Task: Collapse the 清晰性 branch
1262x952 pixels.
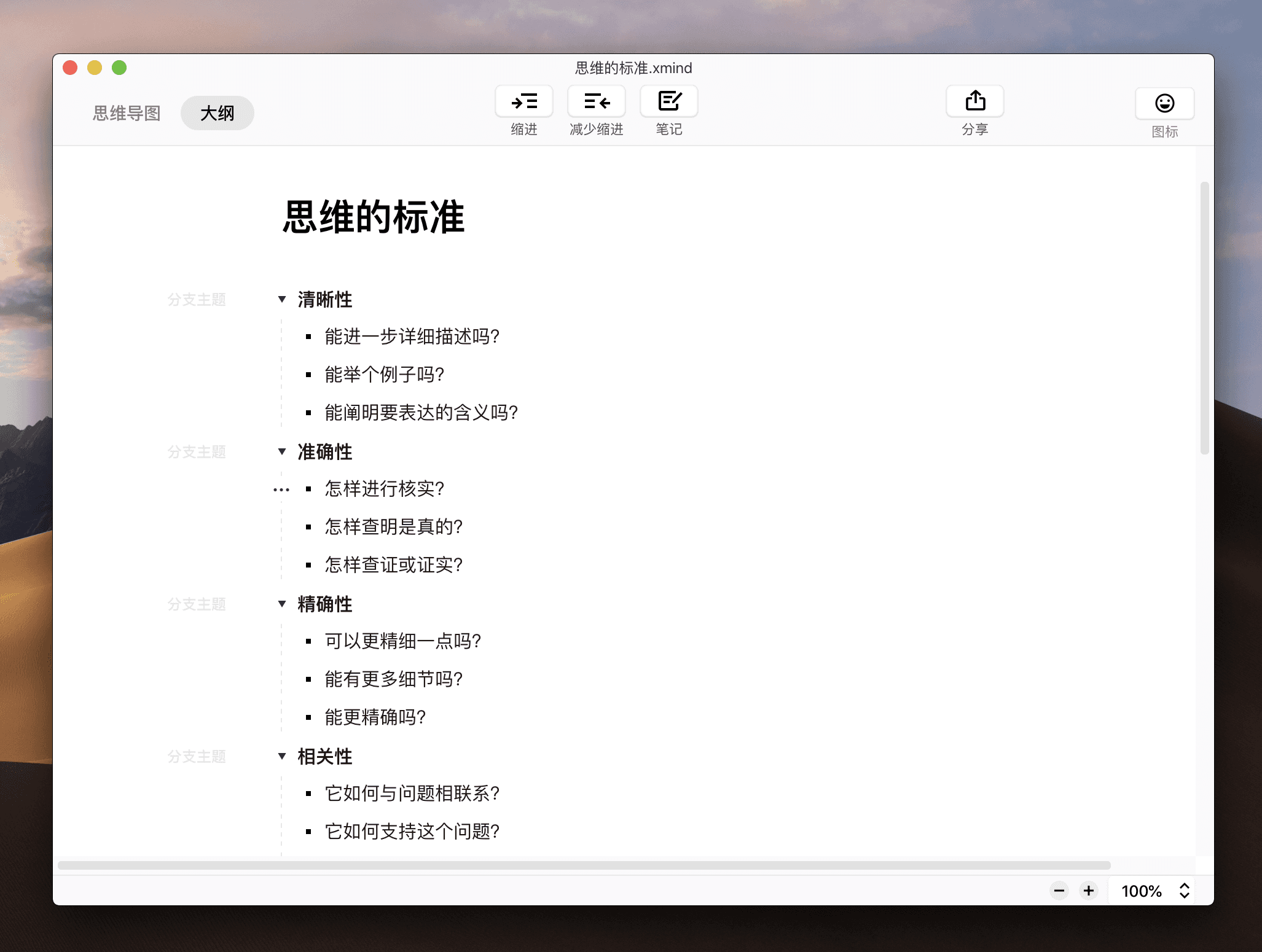Action: [x=282, y=298]
